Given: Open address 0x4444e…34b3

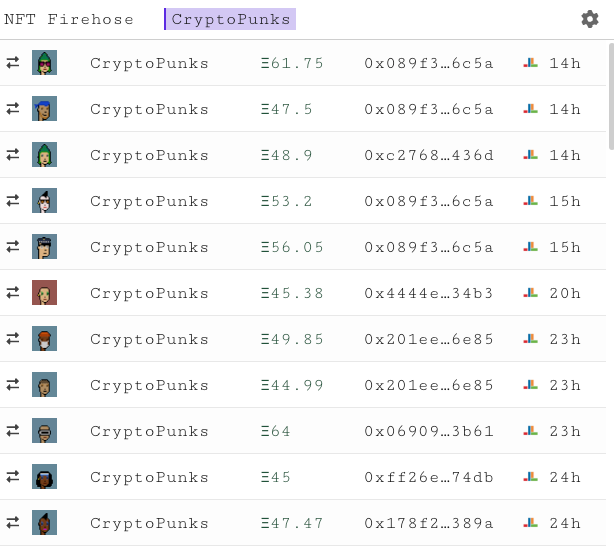Looking at the screenshot, I should (x=429, y=293).
